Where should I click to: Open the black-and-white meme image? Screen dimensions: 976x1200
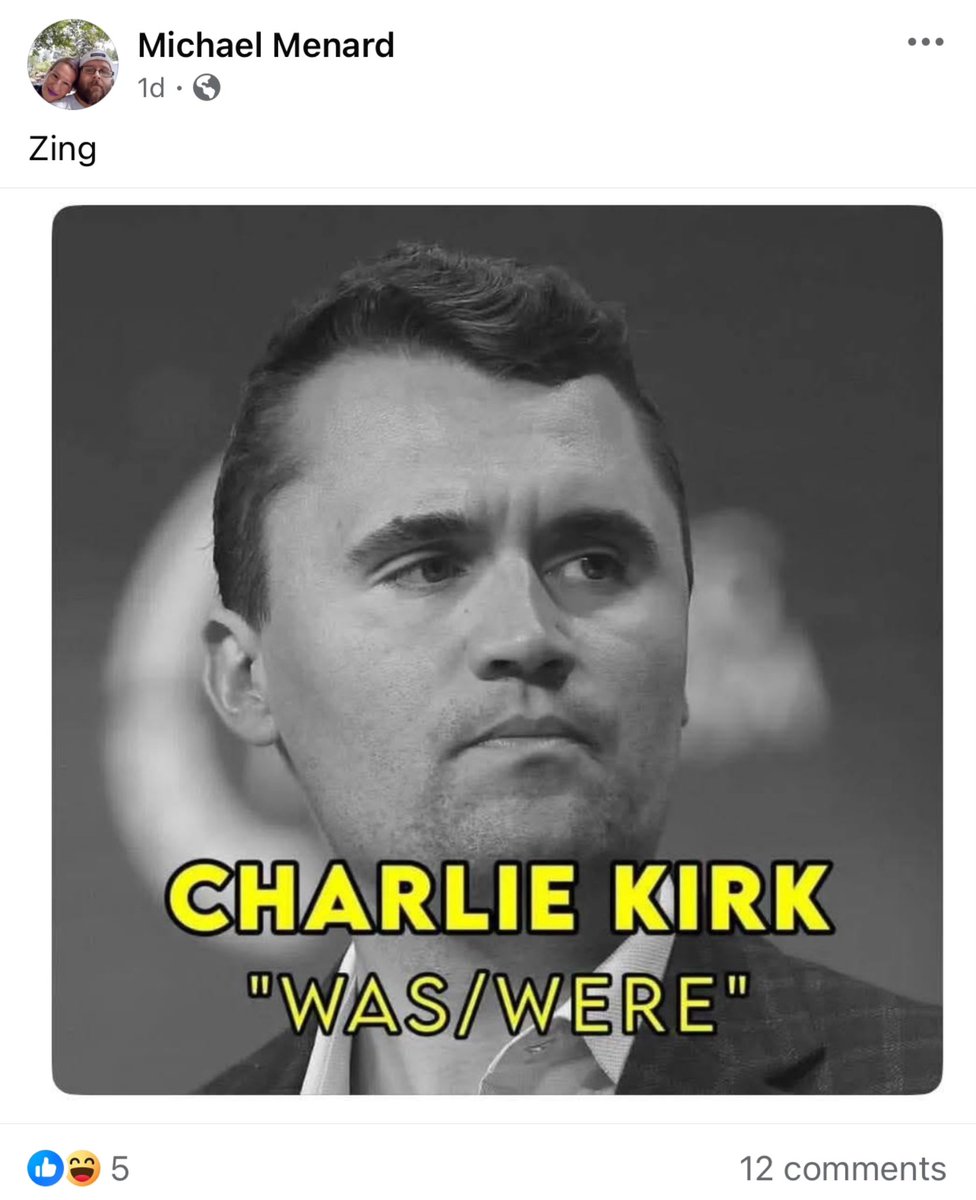tap(497, 650)
